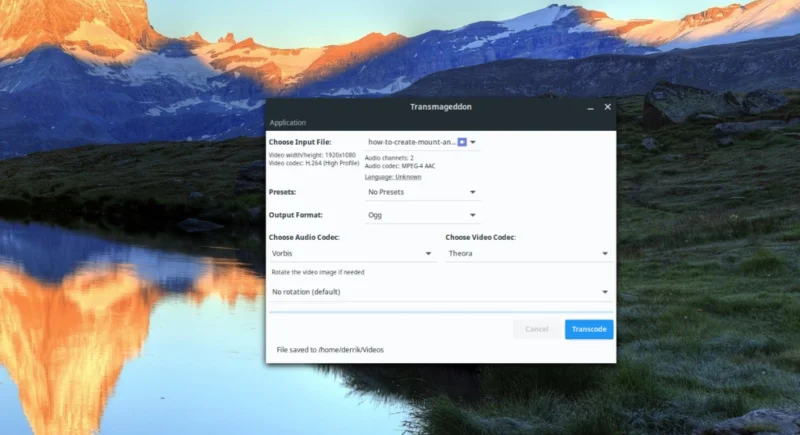800x435 pixels.
Task: Open the input file chooser dropdown
Action: click(422, 142)
